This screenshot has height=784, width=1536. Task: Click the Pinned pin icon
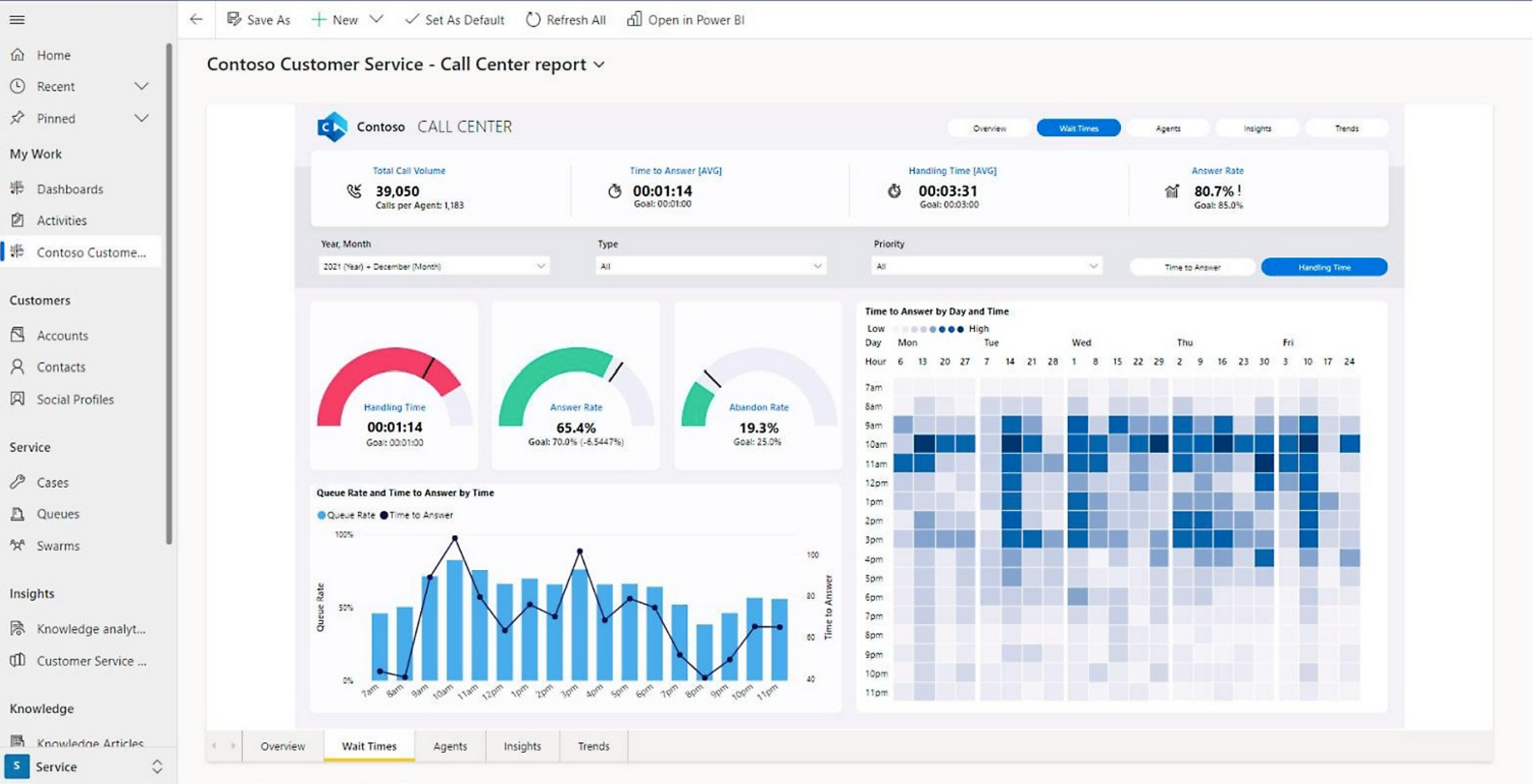[18, 118]
